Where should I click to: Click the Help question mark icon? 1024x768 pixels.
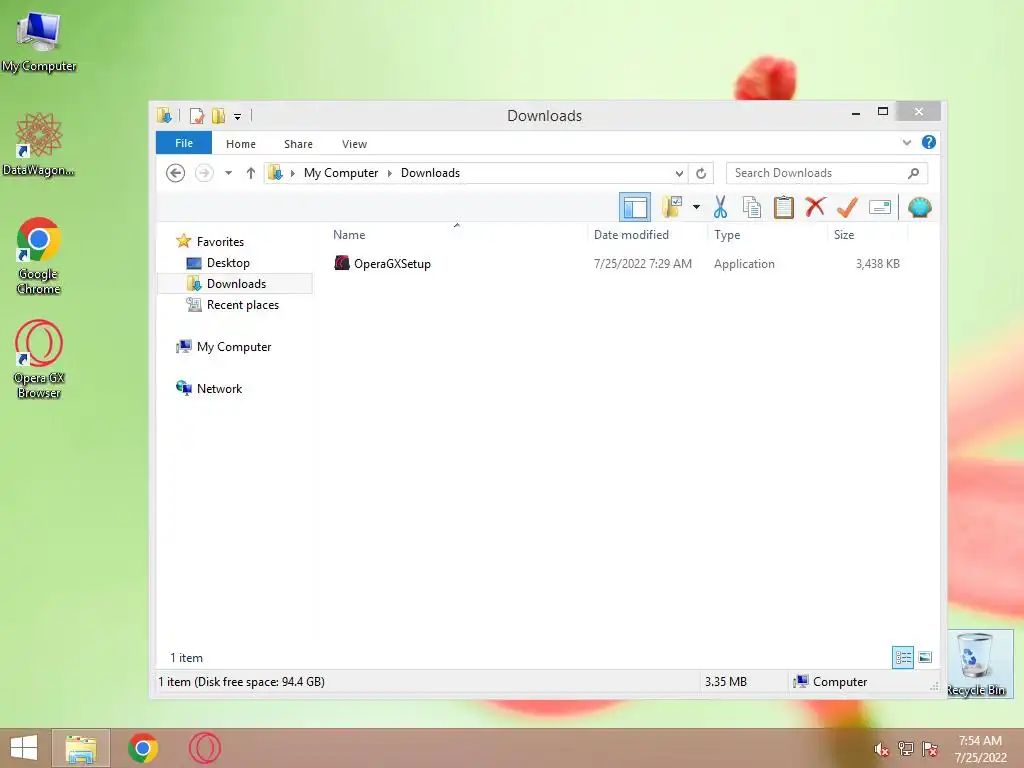coord(929,142)
